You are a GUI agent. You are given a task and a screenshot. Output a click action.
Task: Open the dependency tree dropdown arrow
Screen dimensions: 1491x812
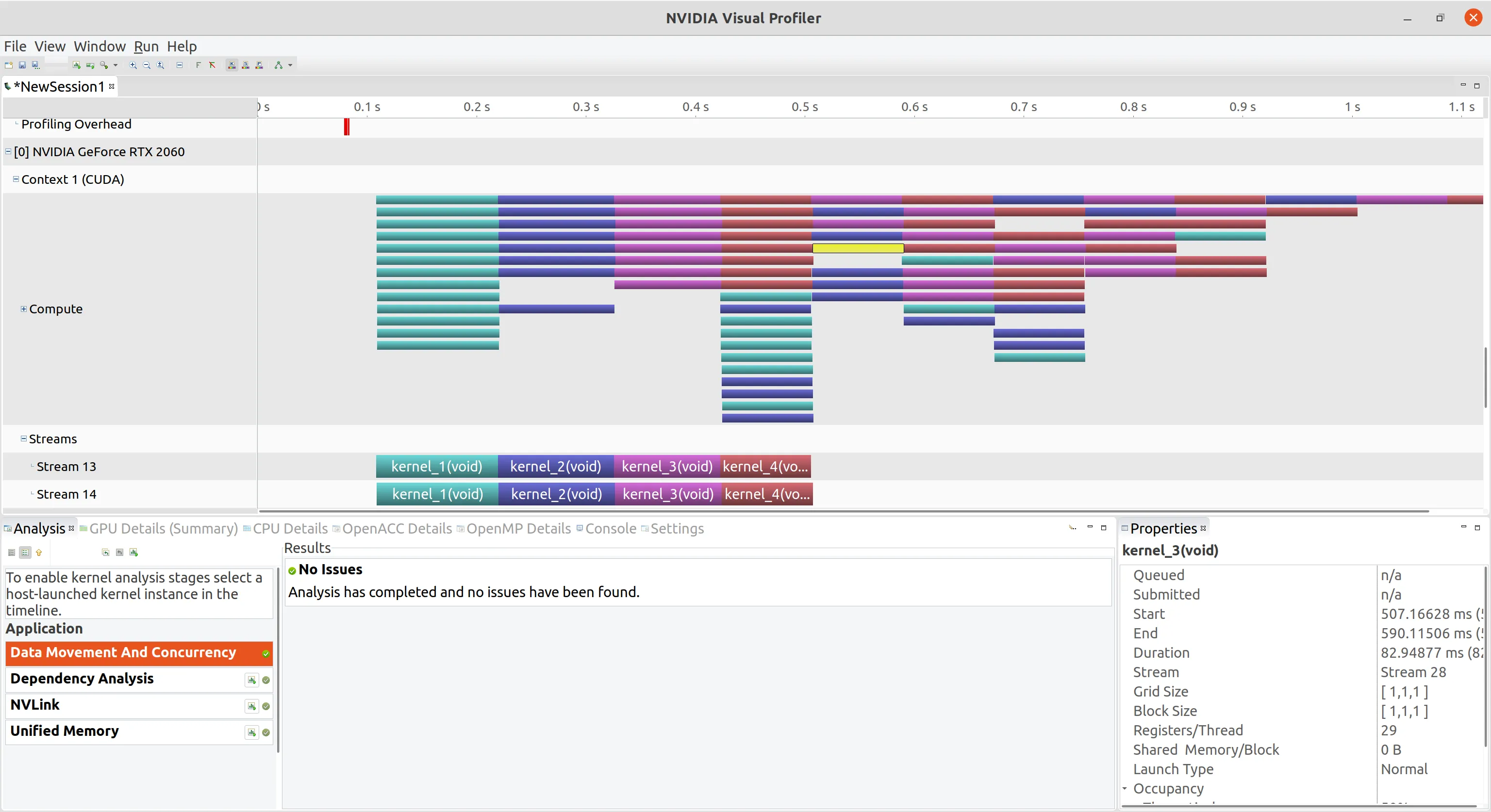[291, 65]
